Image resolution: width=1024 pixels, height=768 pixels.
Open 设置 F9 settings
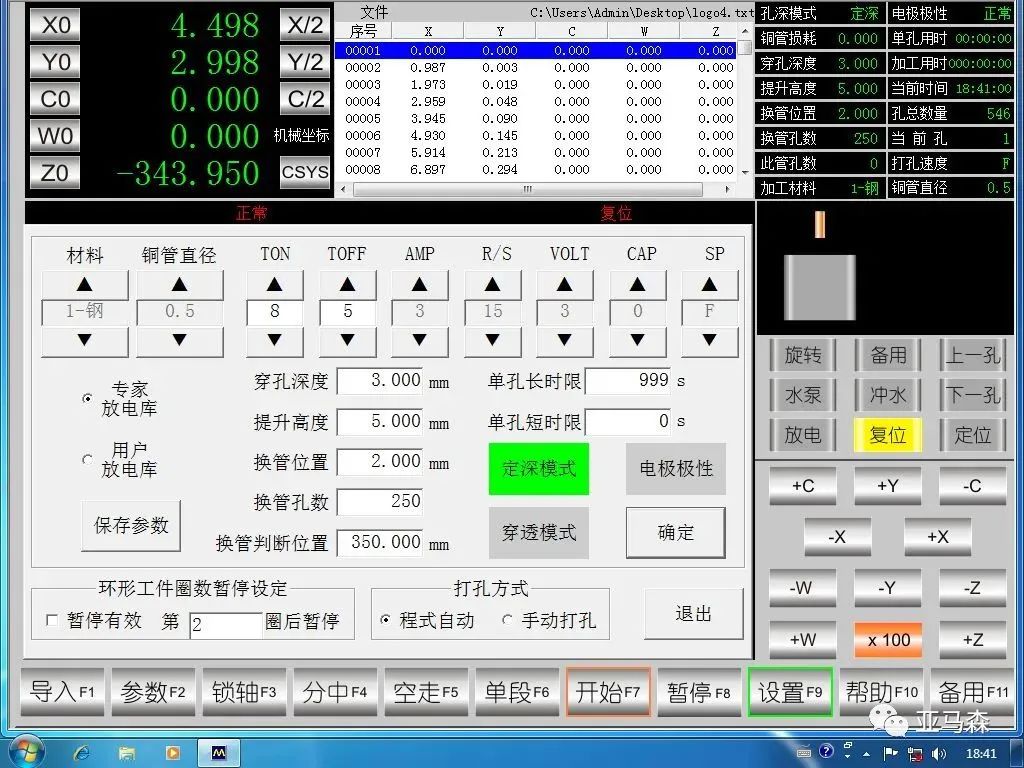pyautogui.click(x=790, y=692)
